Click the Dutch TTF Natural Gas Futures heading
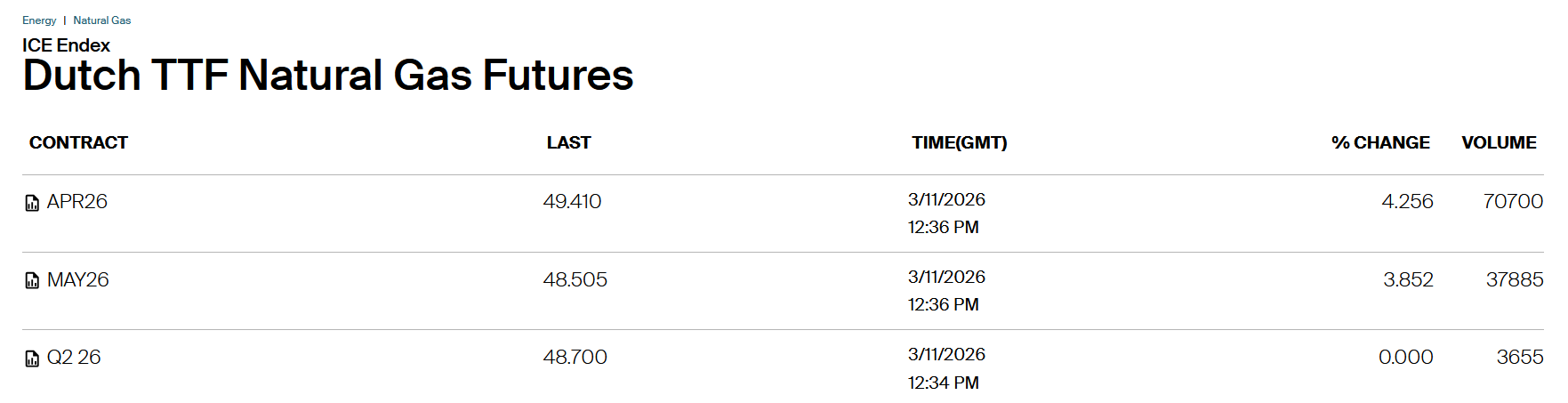The height and width of the screenshot is (403, 1568). (x=327, y=76)
